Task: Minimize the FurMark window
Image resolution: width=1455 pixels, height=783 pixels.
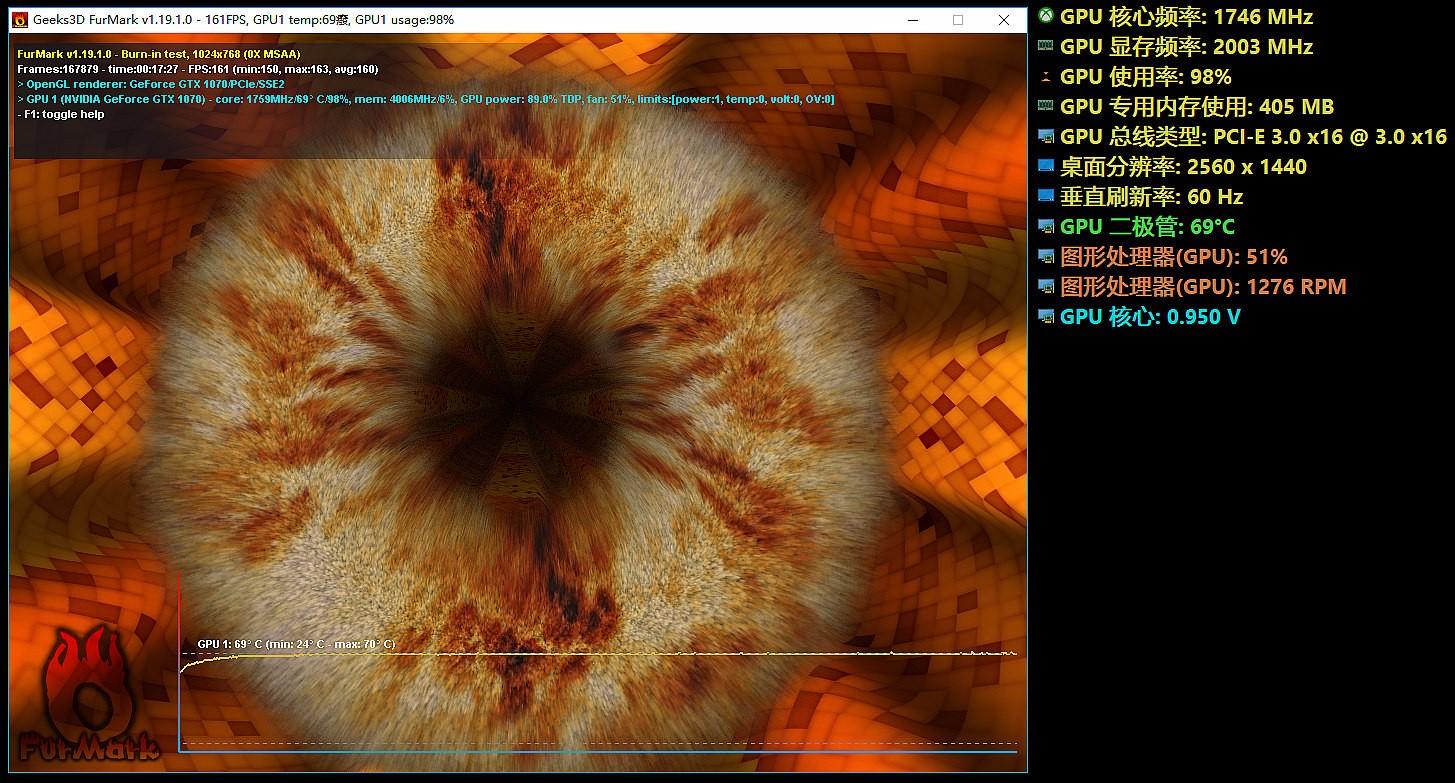Action: 912,19
